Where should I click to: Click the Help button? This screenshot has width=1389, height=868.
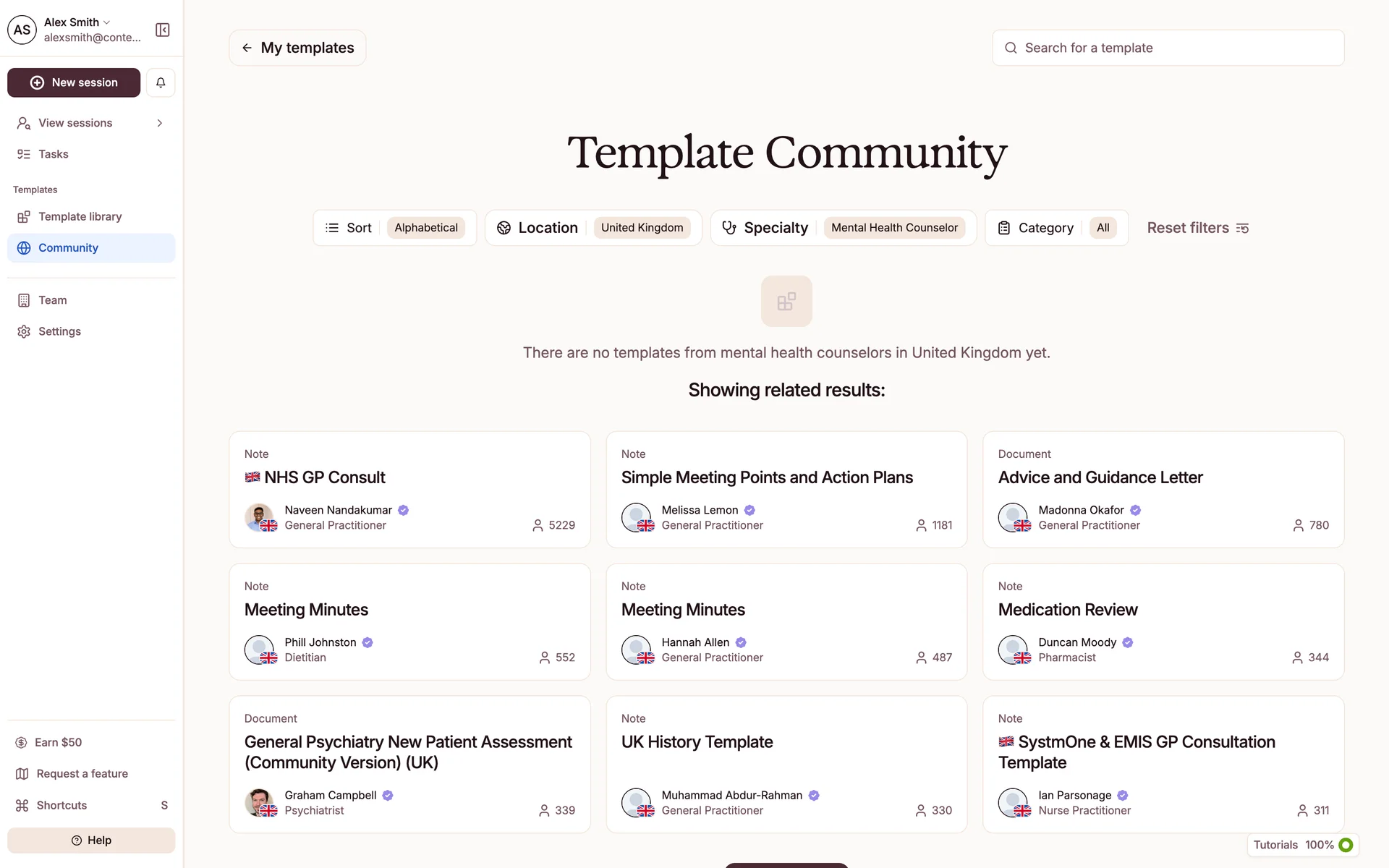(91, 841)
